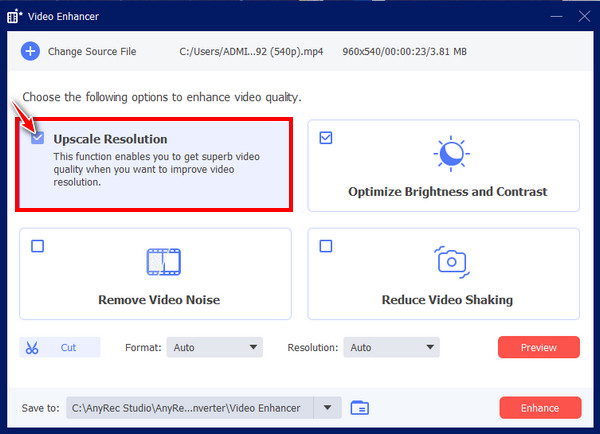Click the Reduce Video Shaking label
The height and width of the screenshot is (434, 600).
[447, 300]
